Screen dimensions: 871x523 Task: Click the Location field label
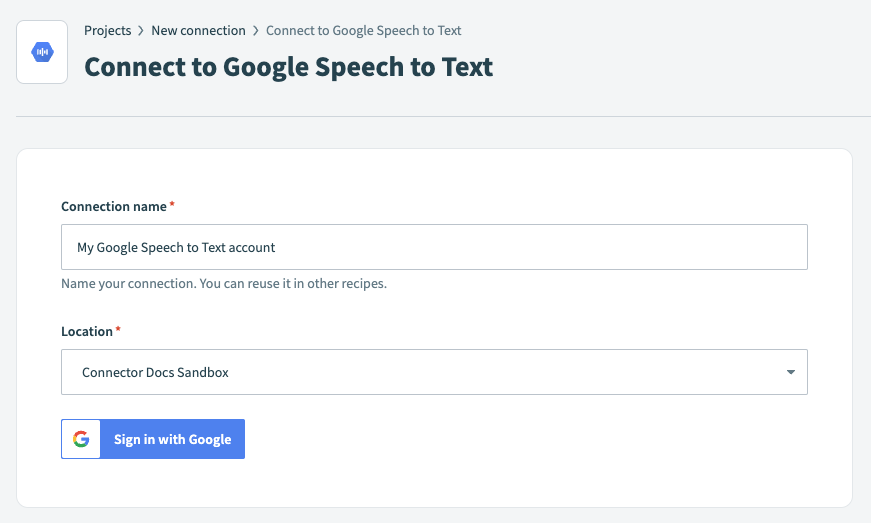pos(87,331)
